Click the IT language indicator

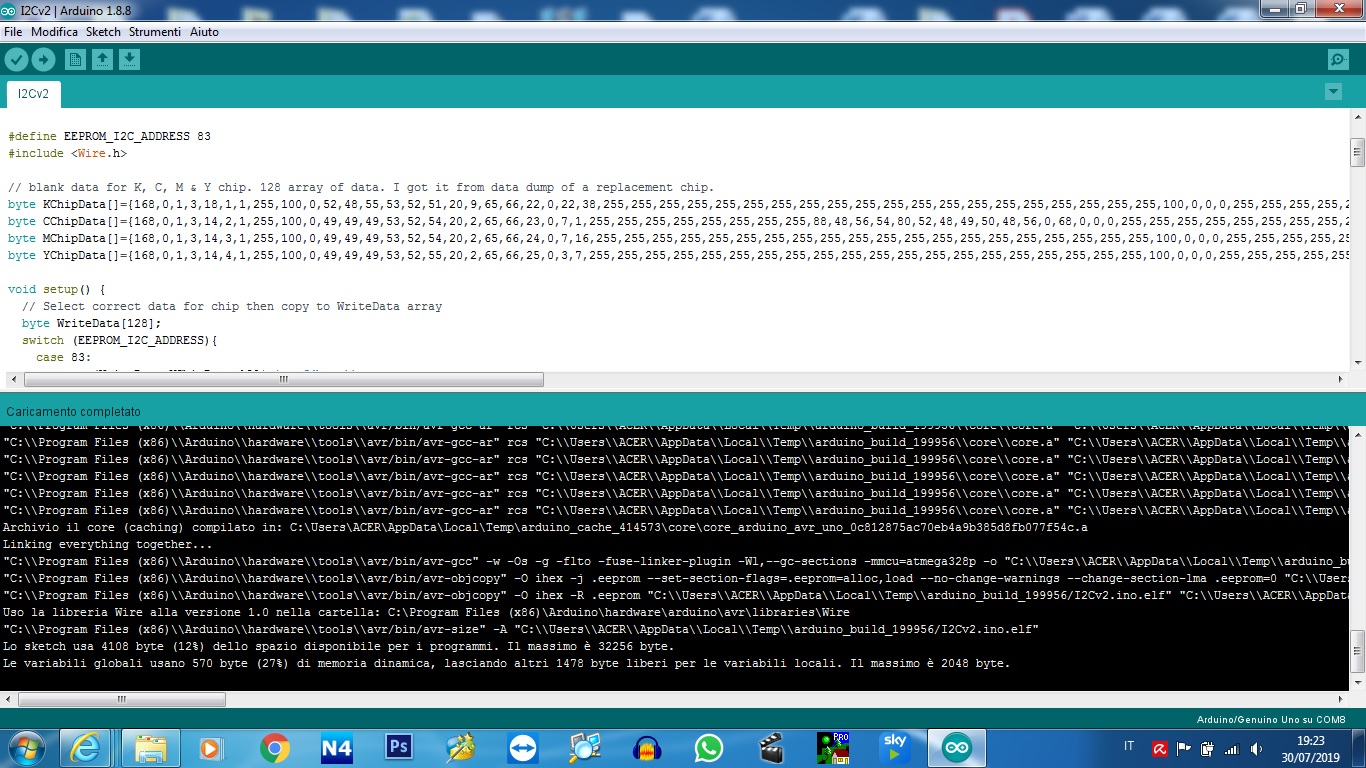[1129, 746]
